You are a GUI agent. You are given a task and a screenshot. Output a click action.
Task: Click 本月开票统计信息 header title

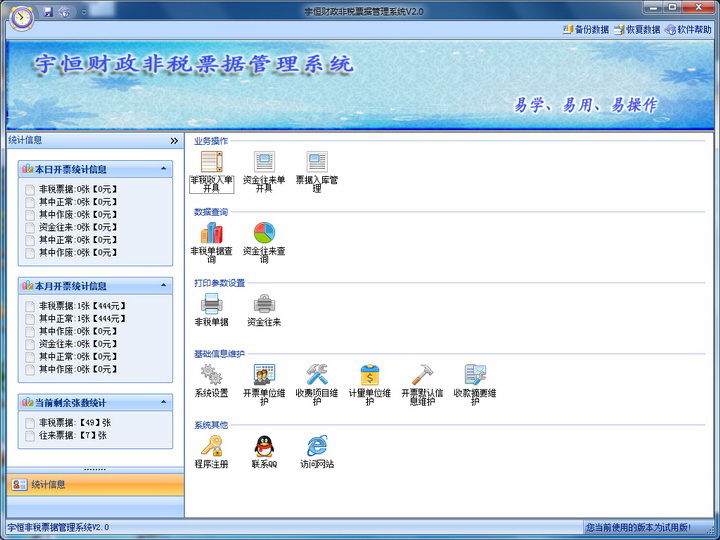[71, 286]
